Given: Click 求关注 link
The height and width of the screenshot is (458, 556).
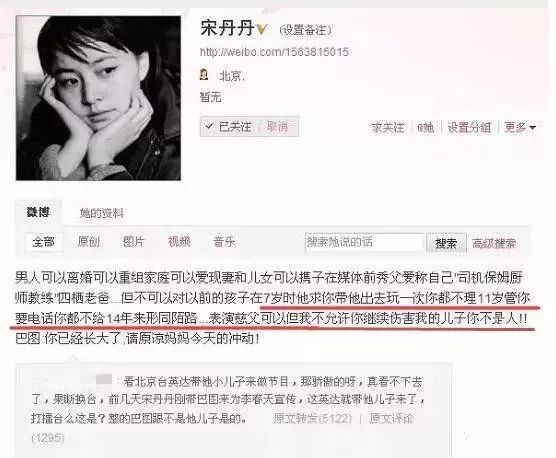Looking at the screenshot, I should point(388,127).
